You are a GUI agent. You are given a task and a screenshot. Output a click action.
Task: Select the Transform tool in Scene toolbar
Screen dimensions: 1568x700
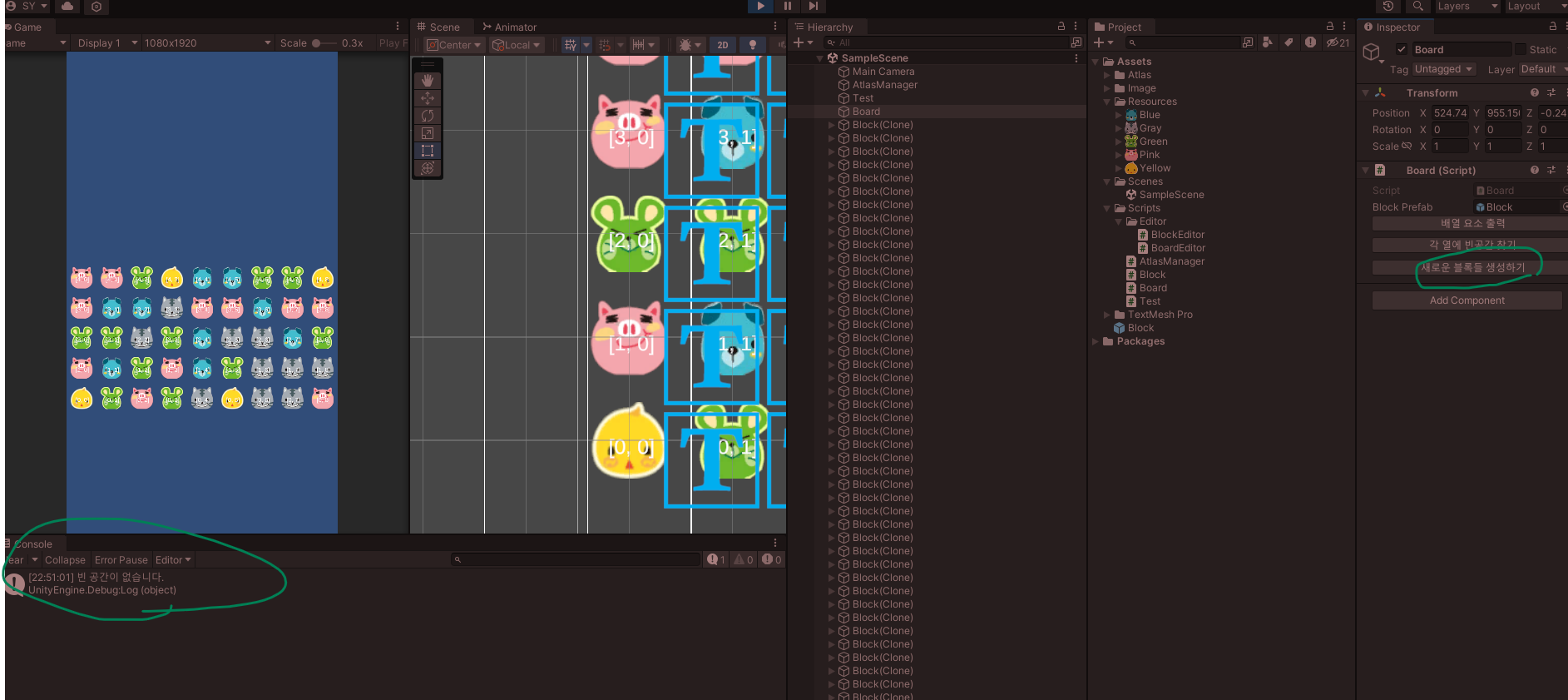tap(428, 168)
